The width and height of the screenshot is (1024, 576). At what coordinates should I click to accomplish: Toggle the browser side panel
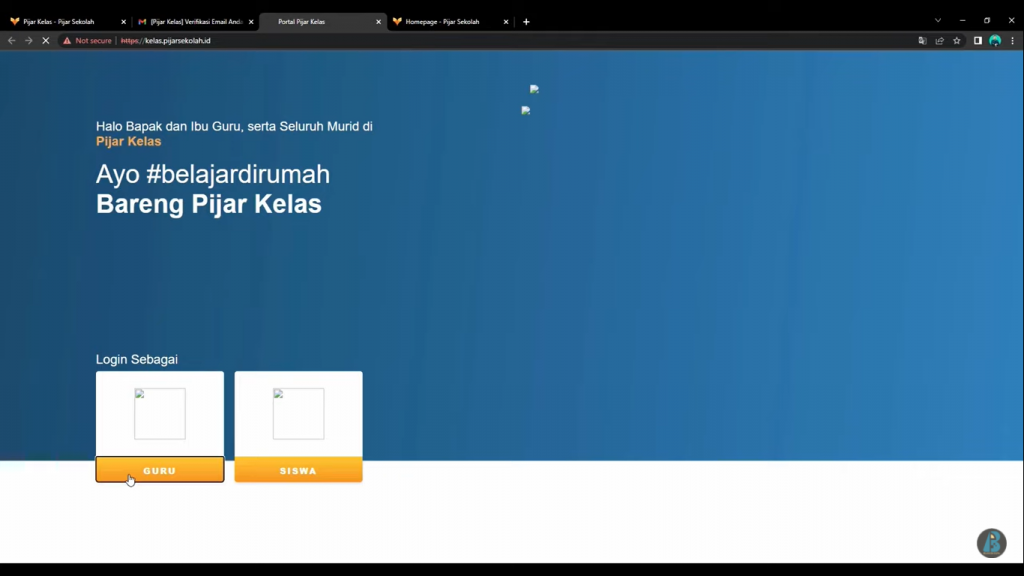coord(978,41)
